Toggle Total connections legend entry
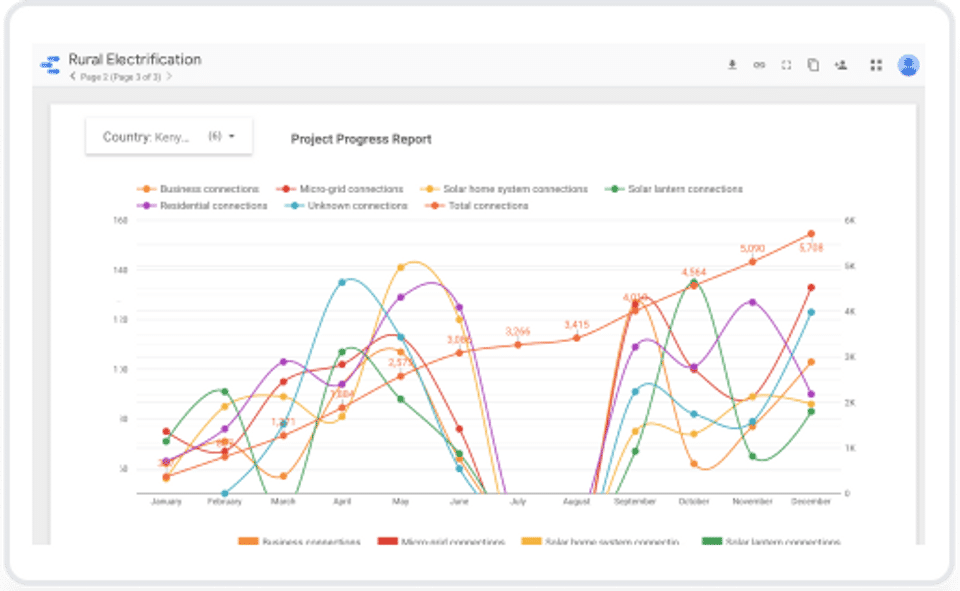The image size is (960, 591). (x=478, y=206)
